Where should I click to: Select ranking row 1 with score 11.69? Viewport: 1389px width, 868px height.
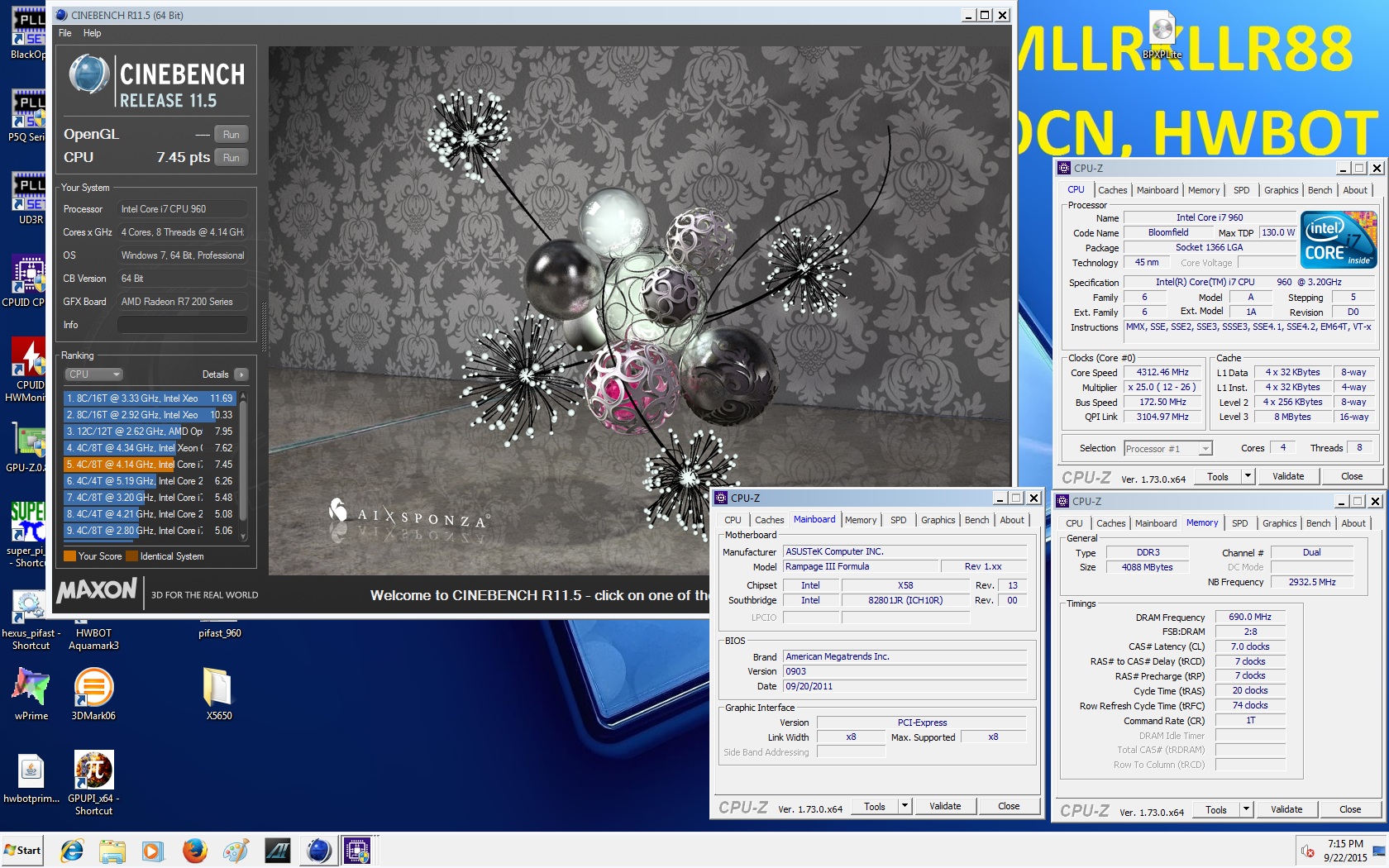(x=150, y=398)
